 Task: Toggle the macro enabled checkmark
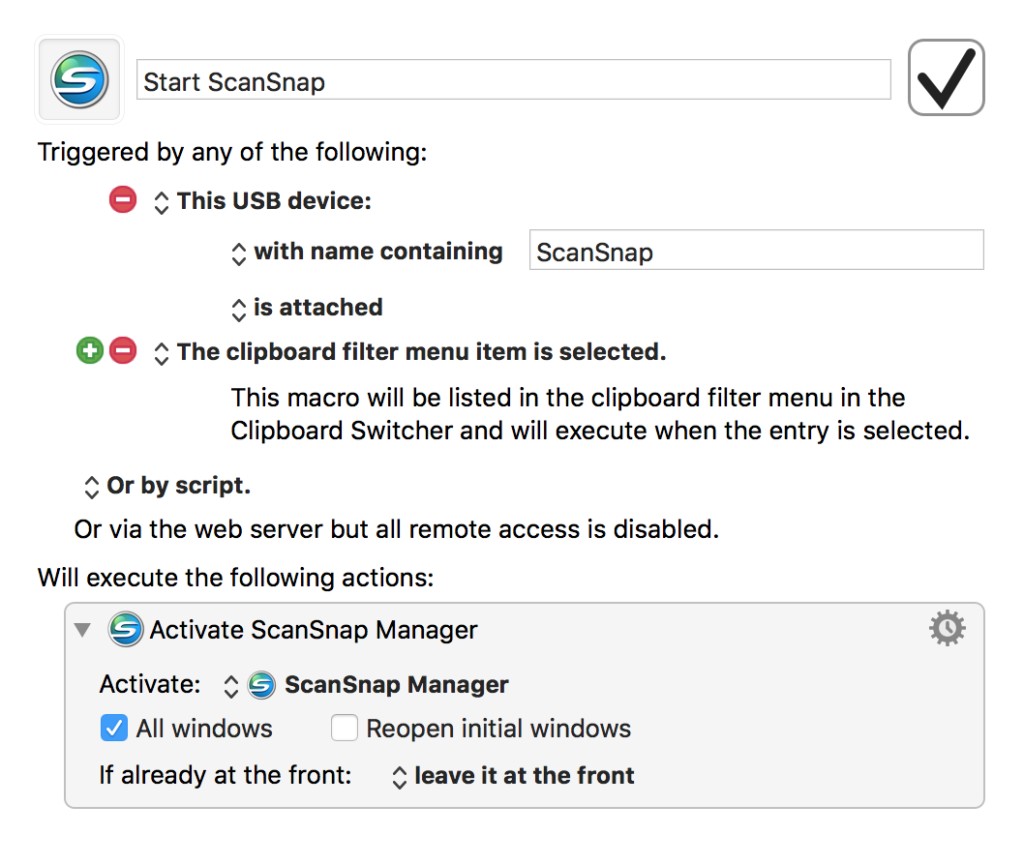click(946, 77)
